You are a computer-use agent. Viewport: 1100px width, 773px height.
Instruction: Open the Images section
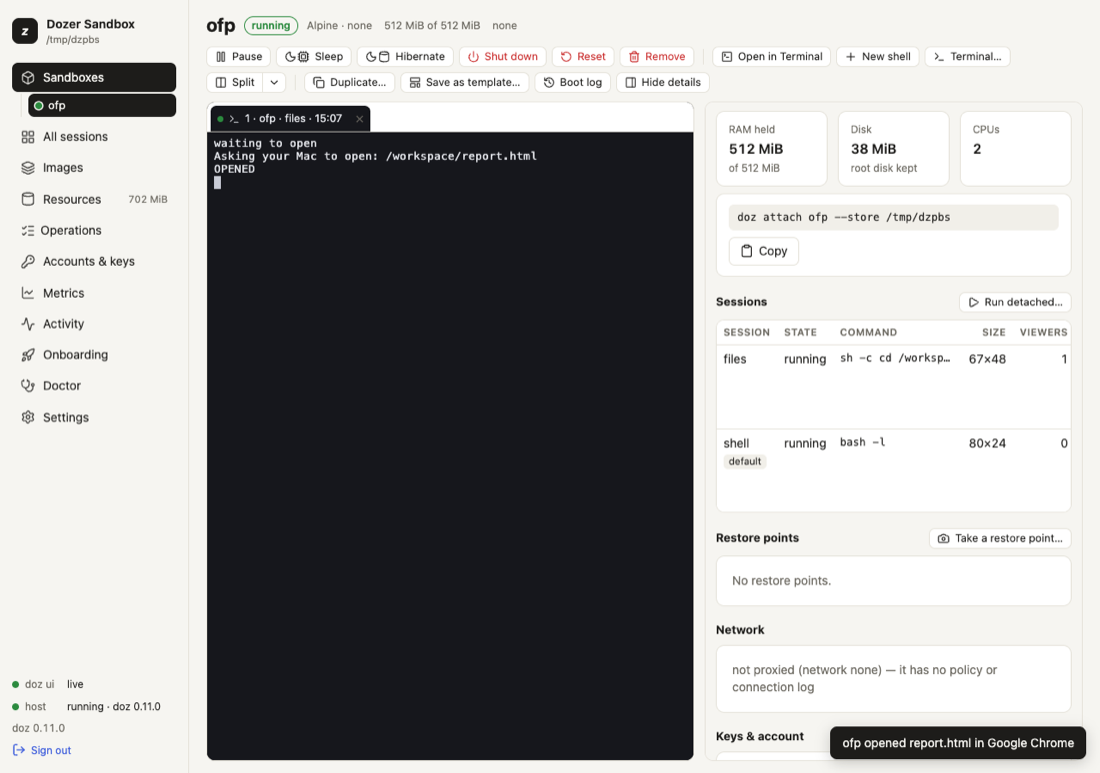point(94,168)
